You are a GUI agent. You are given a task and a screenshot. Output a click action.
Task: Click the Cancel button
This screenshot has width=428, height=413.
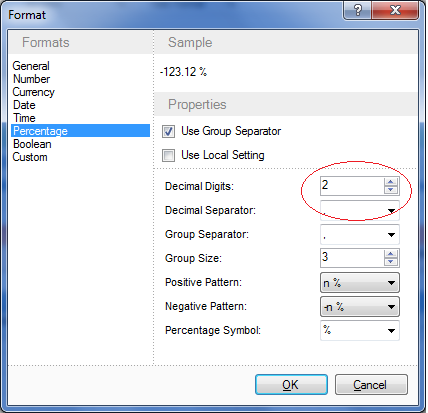click(371, 385)
